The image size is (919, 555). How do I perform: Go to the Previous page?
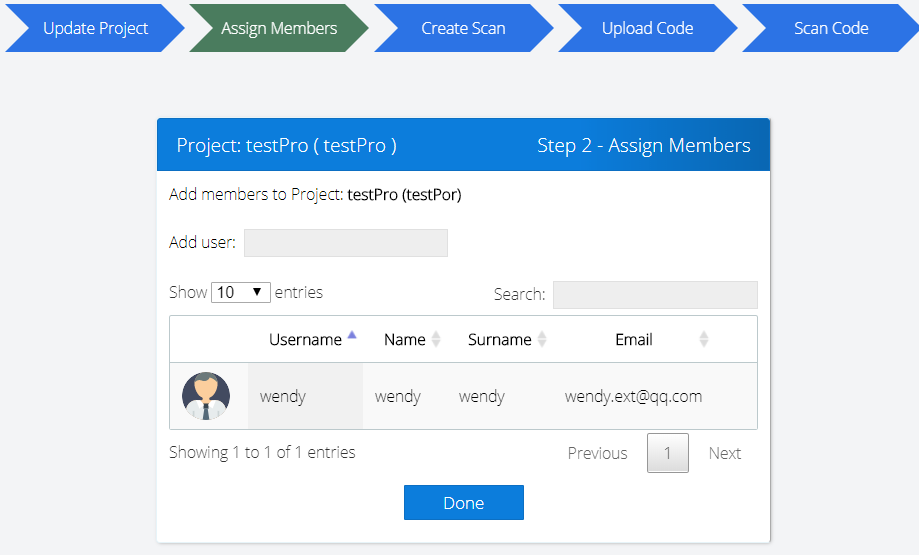(597, 453)
